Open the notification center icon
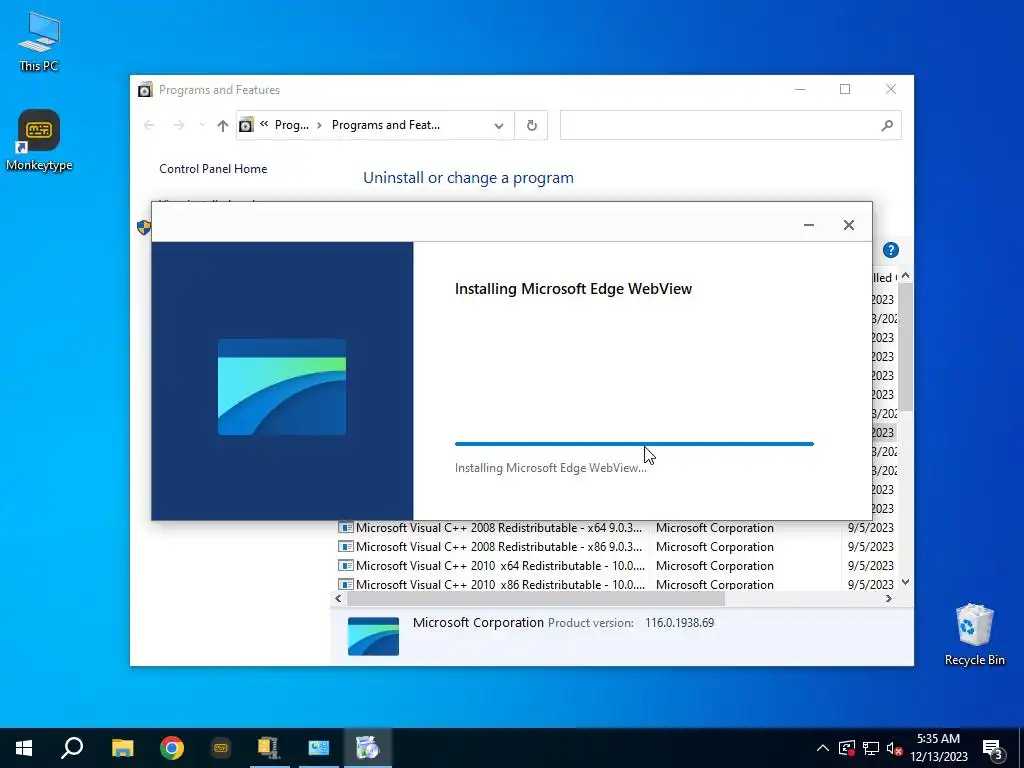This screenshot has height=768, width=1024. click(993, 748)
